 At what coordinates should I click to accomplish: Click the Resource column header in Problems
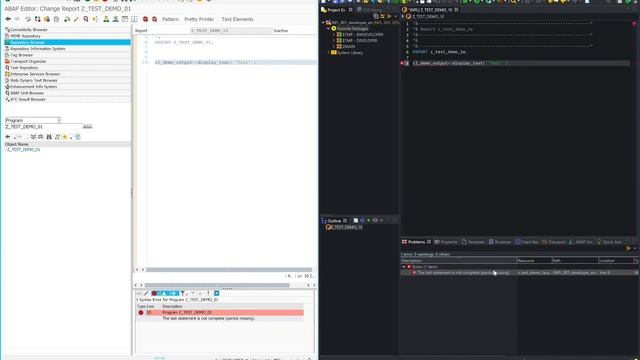click(x=534, y=260)
